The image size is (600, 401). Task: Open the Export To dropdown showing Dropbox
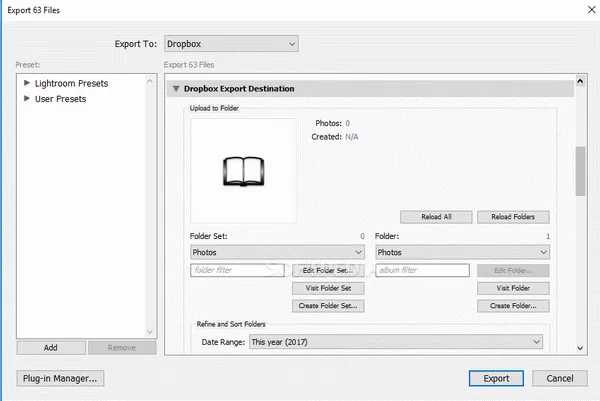tap(231, 44)
